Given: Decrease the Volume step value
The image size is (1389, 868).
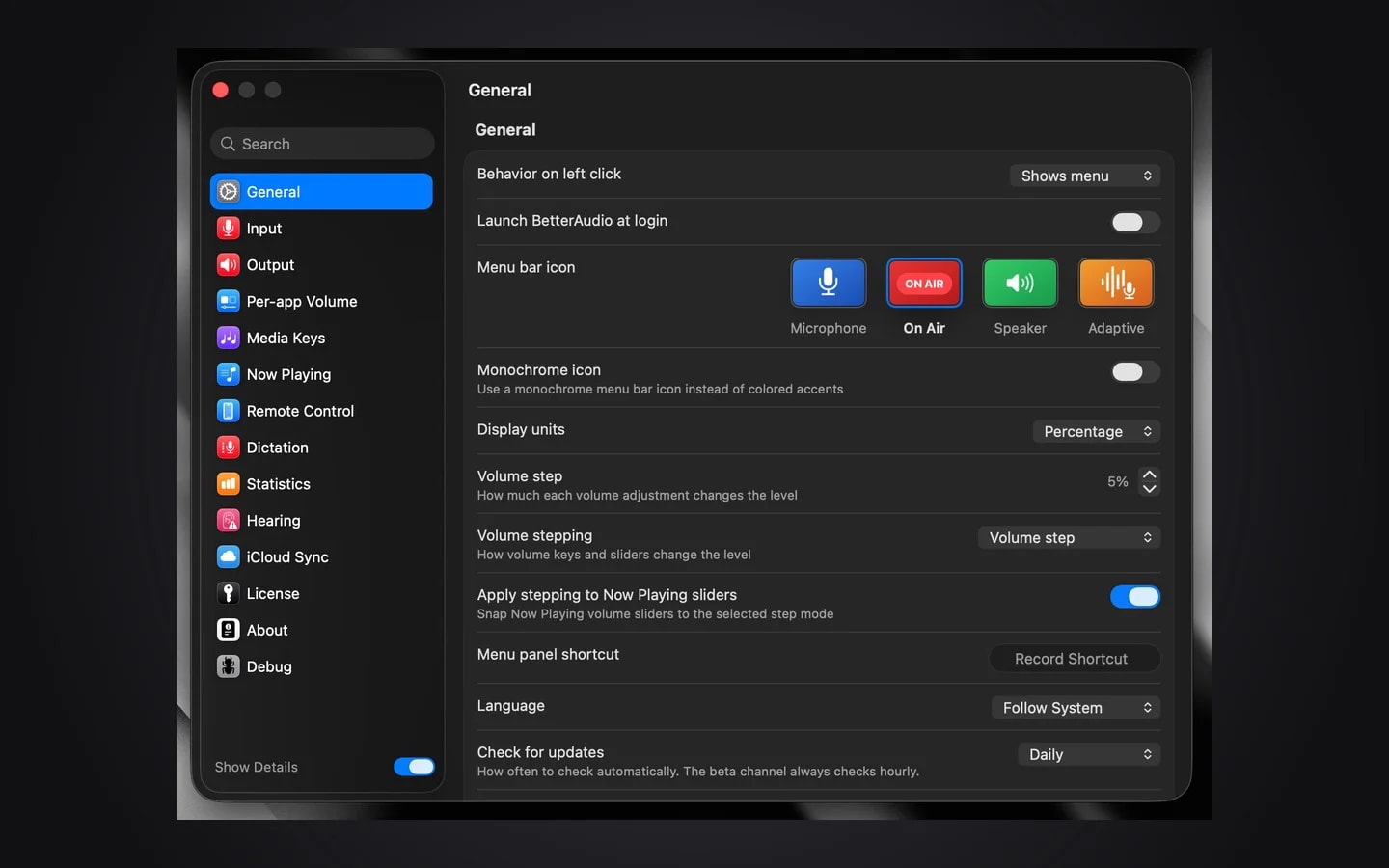Looking at the screenshot, I should point(1149,489).
